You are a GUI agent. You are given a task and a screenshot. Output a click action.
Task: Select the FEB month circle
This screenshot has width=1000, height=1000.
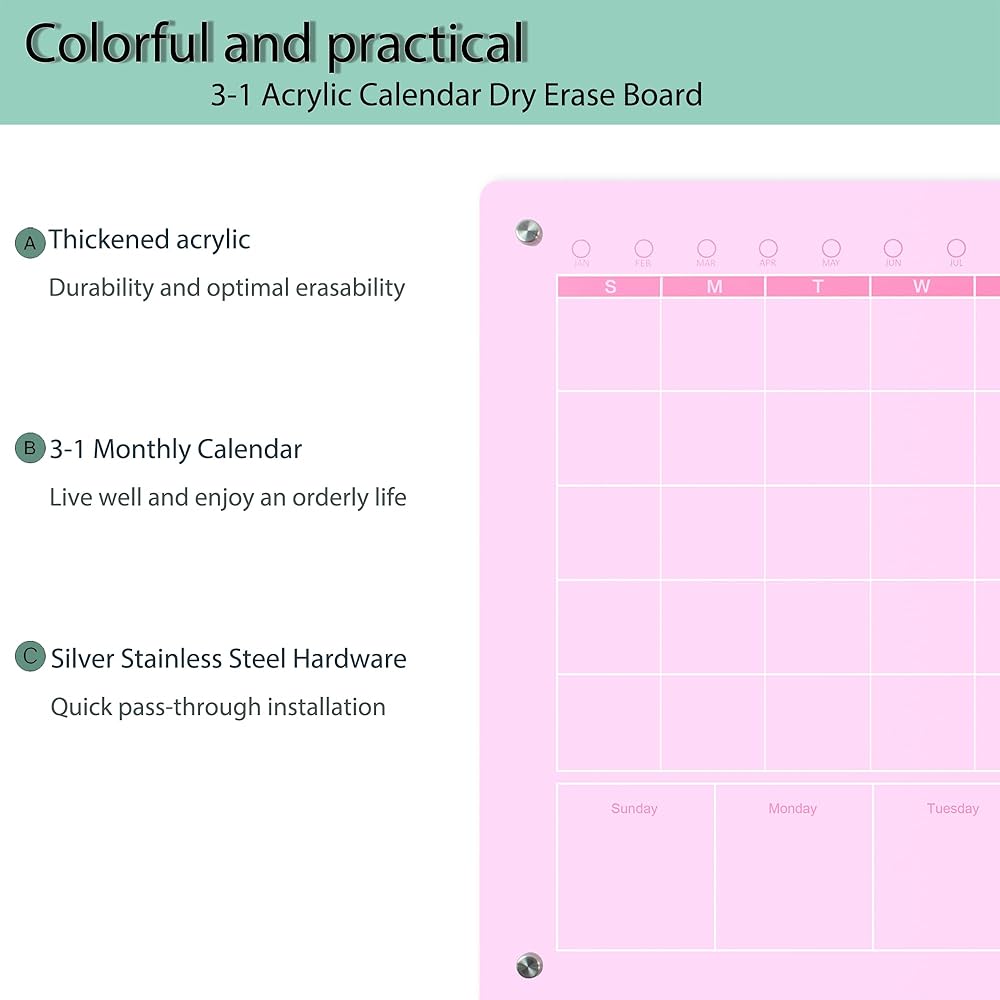pyautogui.click(x=644, y=248)
